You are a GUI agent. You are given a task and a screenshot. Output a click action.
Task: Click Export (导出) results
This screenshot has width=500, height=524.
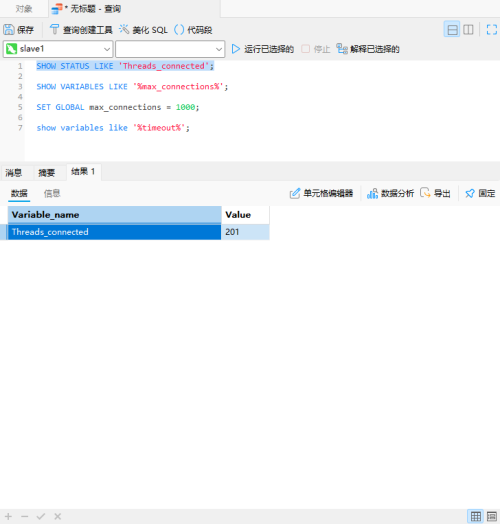(x=435, y=193)
